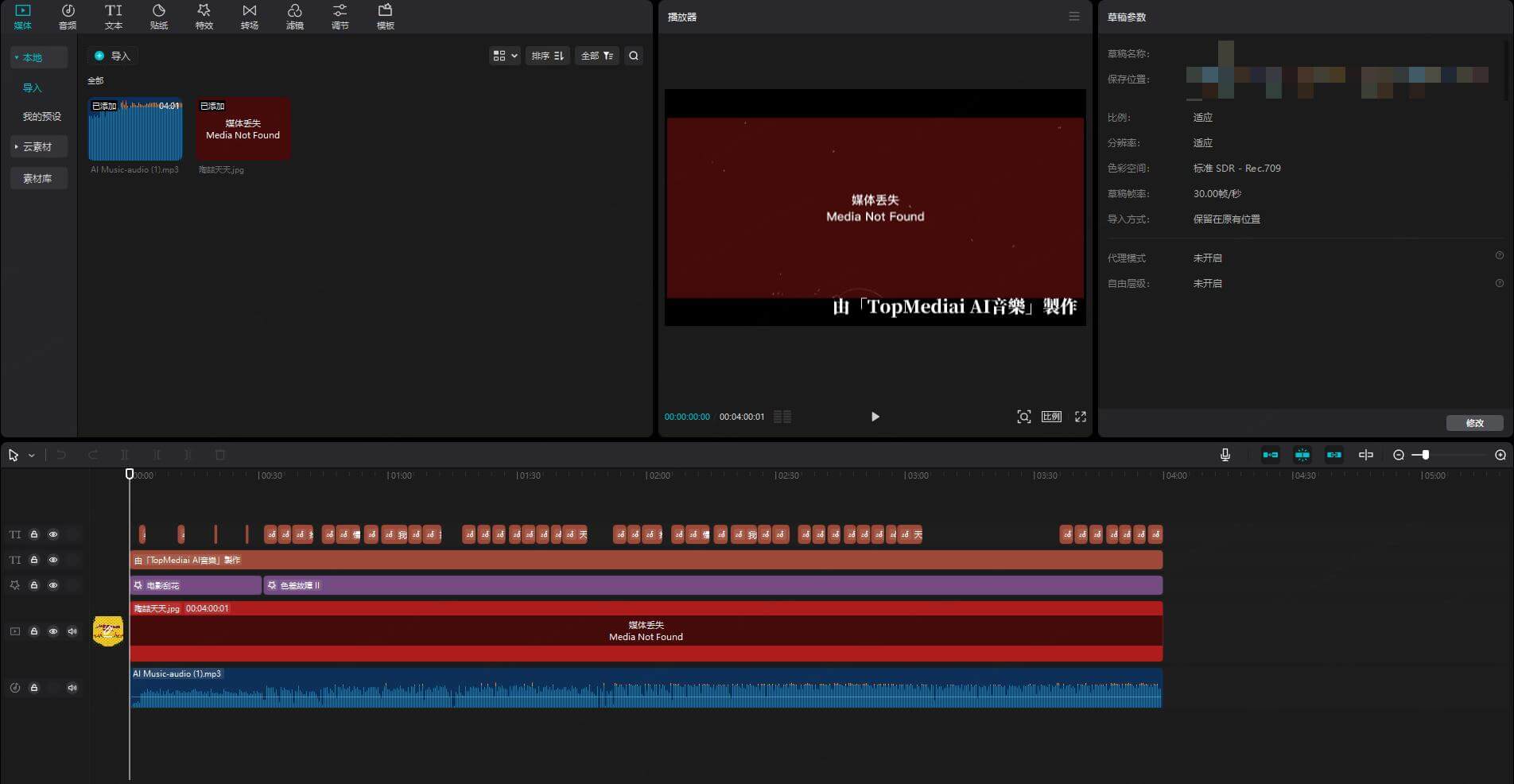Open the player panel hamburger menu
The image size is (1514, 784).
click(x=1074, y=17)
